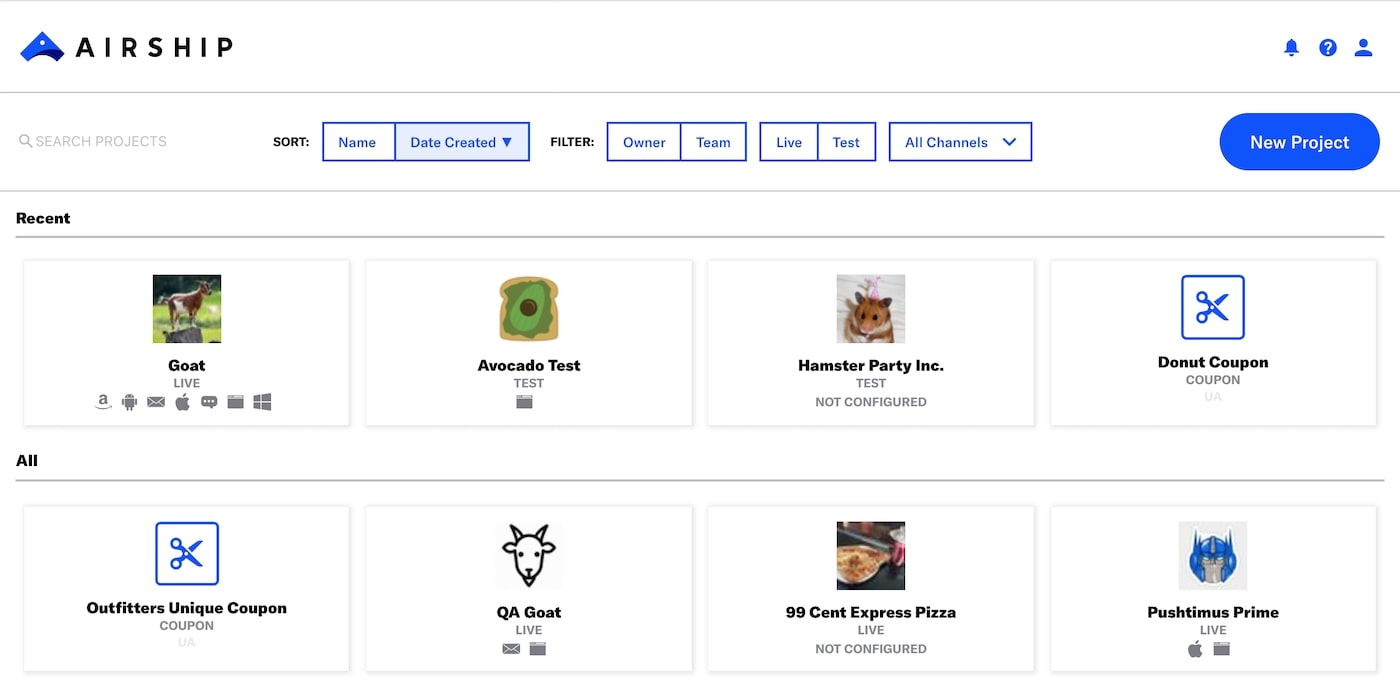Expand the Date Created sort dropdown
This screenshot has height=682, width=1400.
(x=462, y=141)
